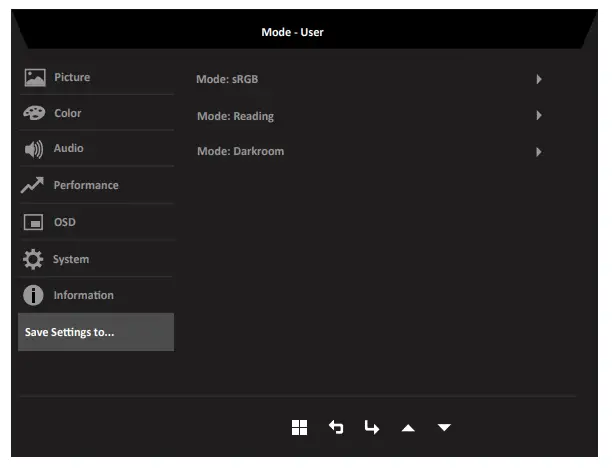The image size is (615, 470).
Task: Expand the Mode: Darkroom arrow
Action: (x=539, y=152)
